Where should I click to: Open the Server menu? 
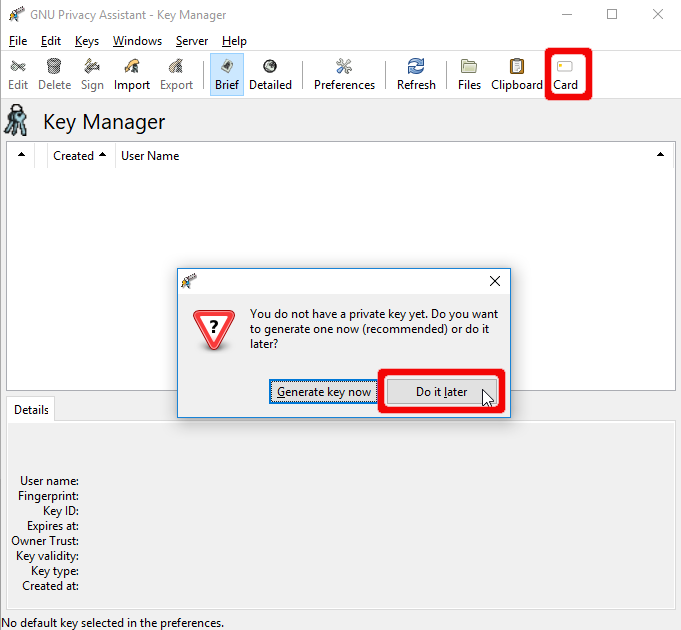click(x=191, y=41)
